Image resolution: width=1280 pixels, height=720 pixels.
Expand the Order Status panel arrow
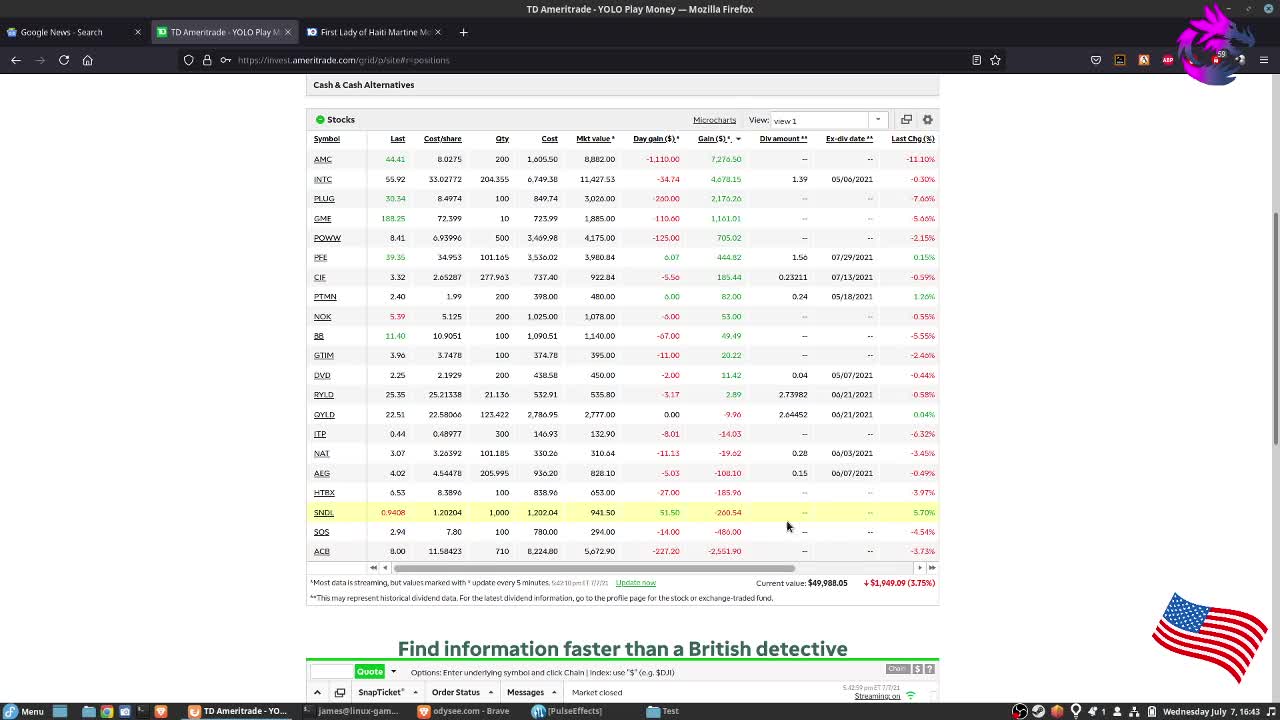(490, 692)
